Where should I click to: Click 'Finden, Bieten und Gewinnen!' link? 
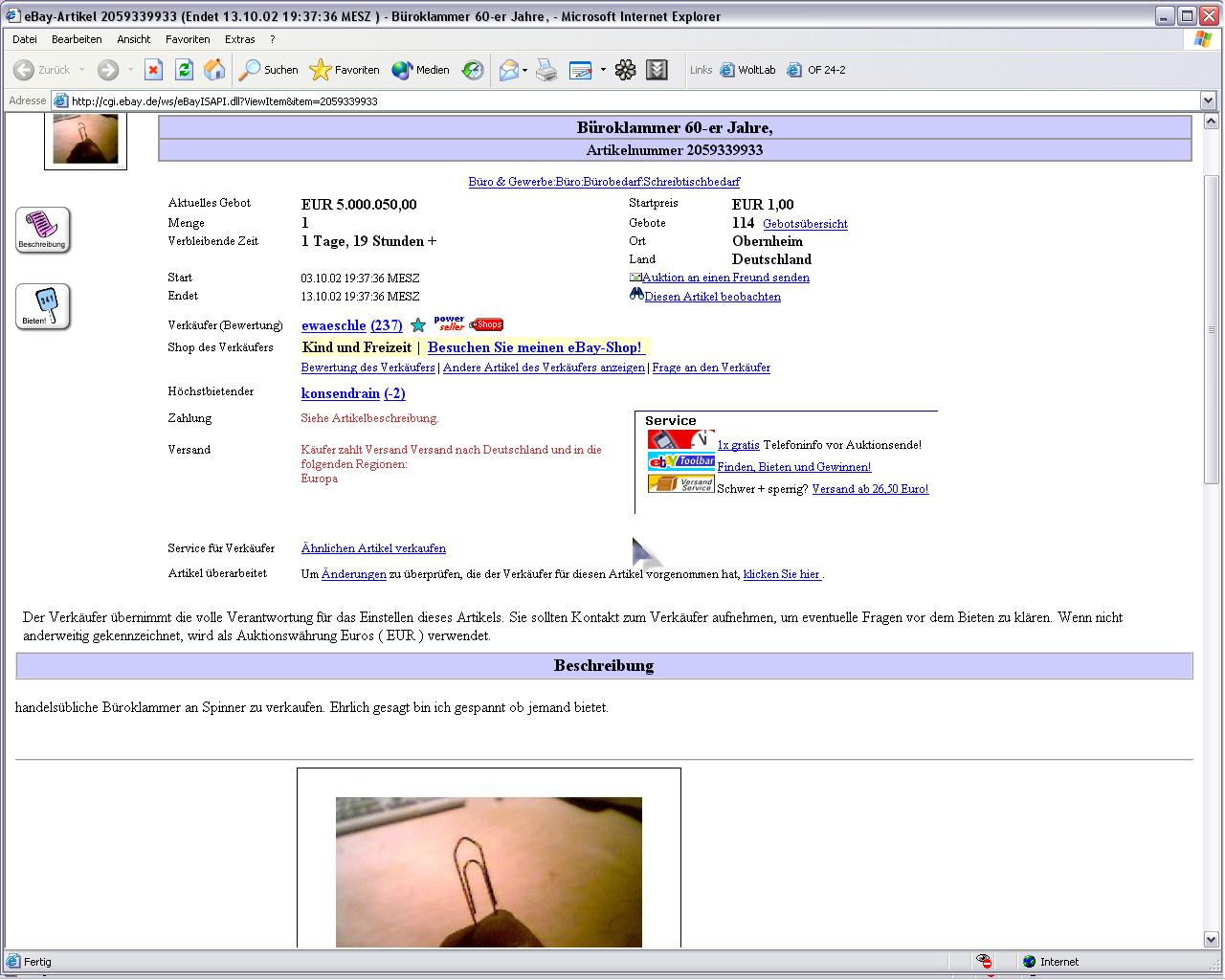(794, 467)
